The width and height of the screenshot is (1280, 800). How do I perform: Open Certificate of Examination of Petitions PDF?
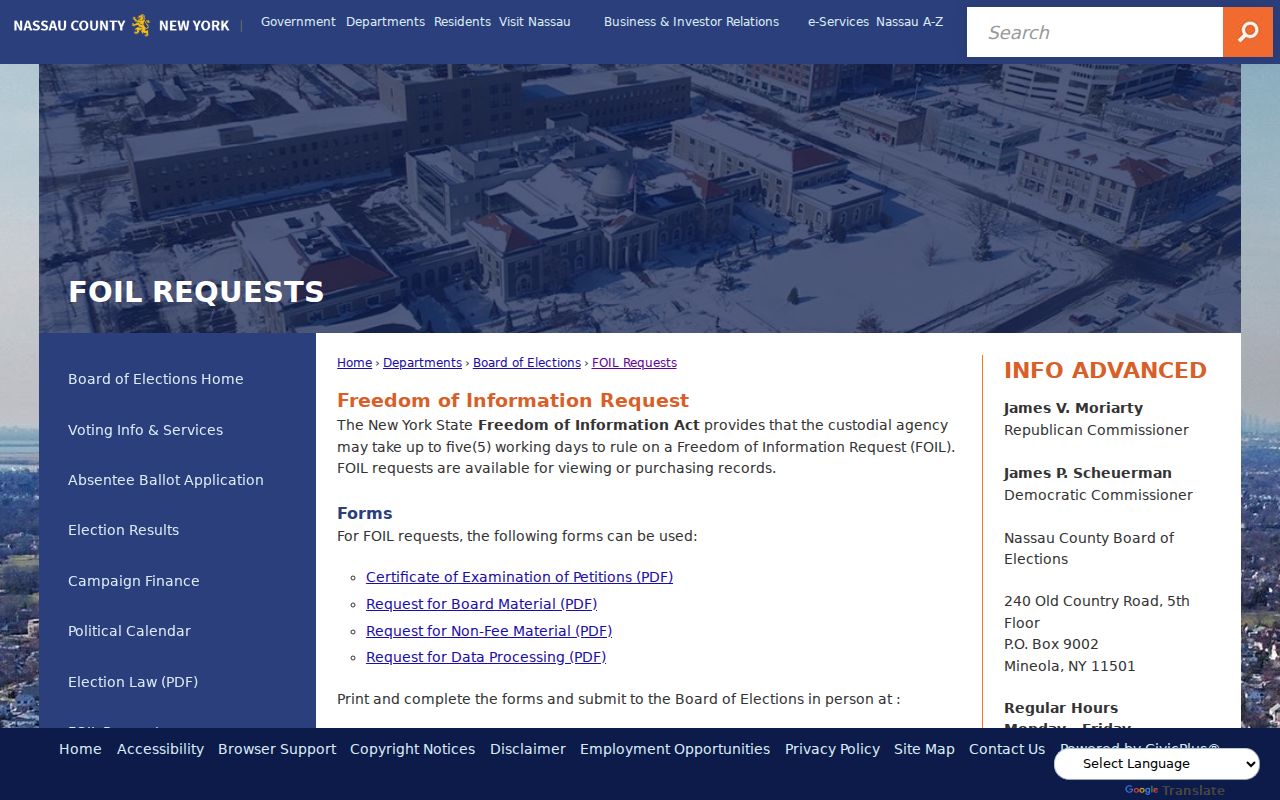tap(519, 577)
